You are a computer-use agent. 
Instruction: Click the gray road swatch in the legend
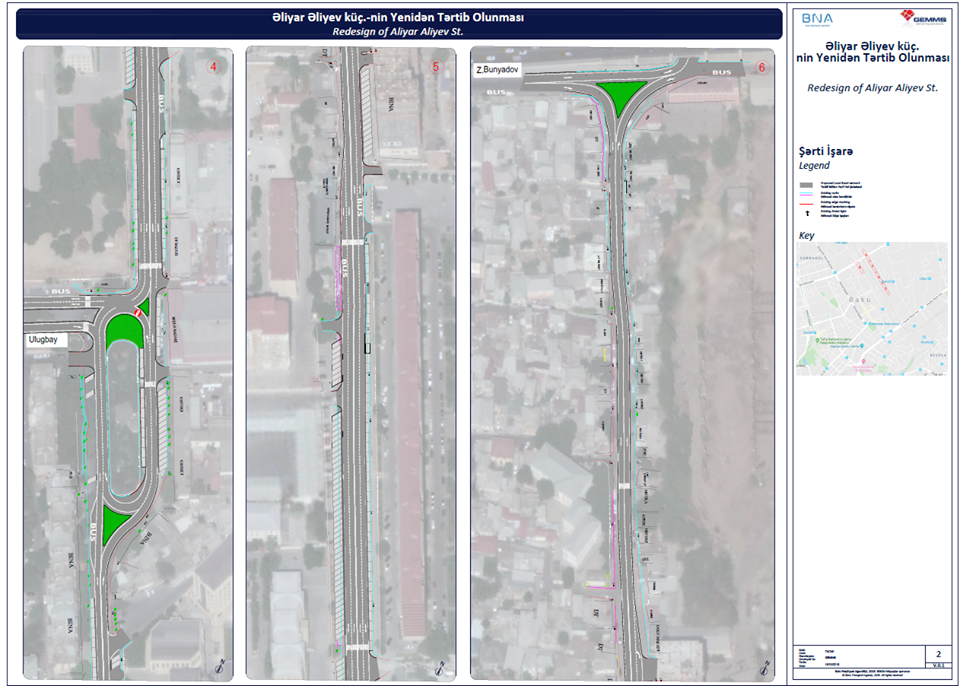[x=806, y=186]
